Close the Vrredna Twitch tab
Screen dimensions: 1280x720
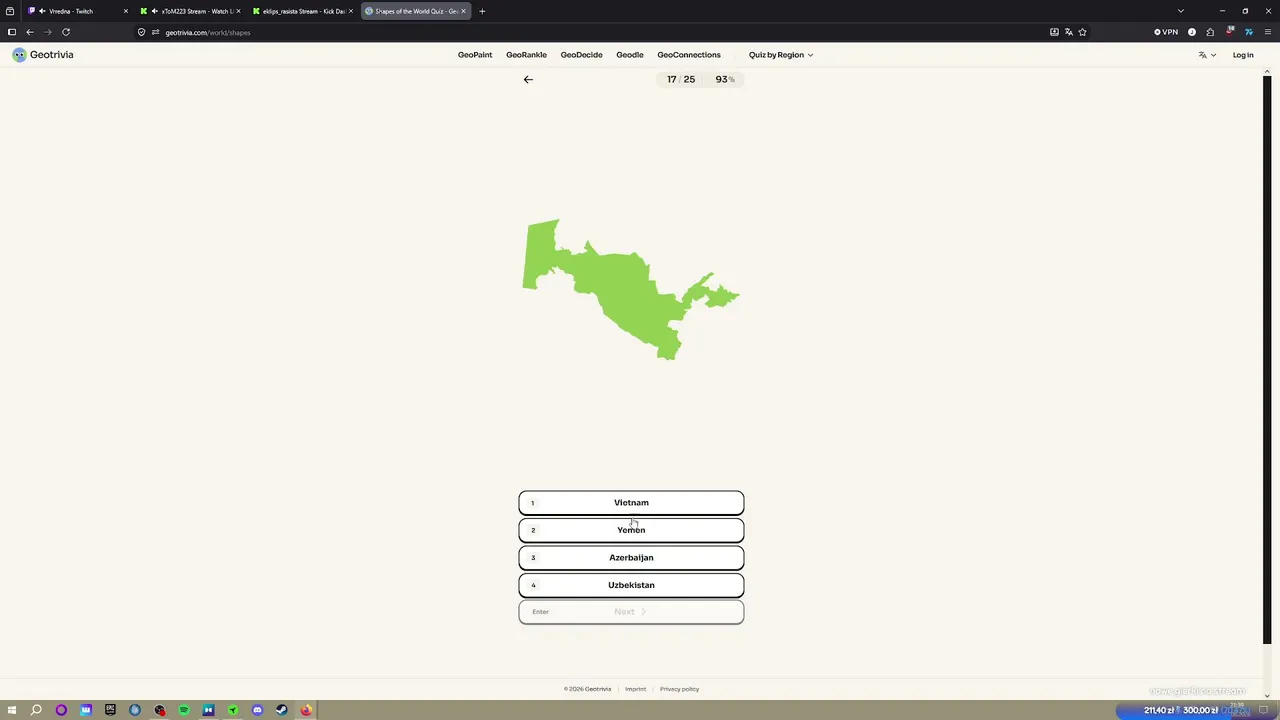[125, 11]
